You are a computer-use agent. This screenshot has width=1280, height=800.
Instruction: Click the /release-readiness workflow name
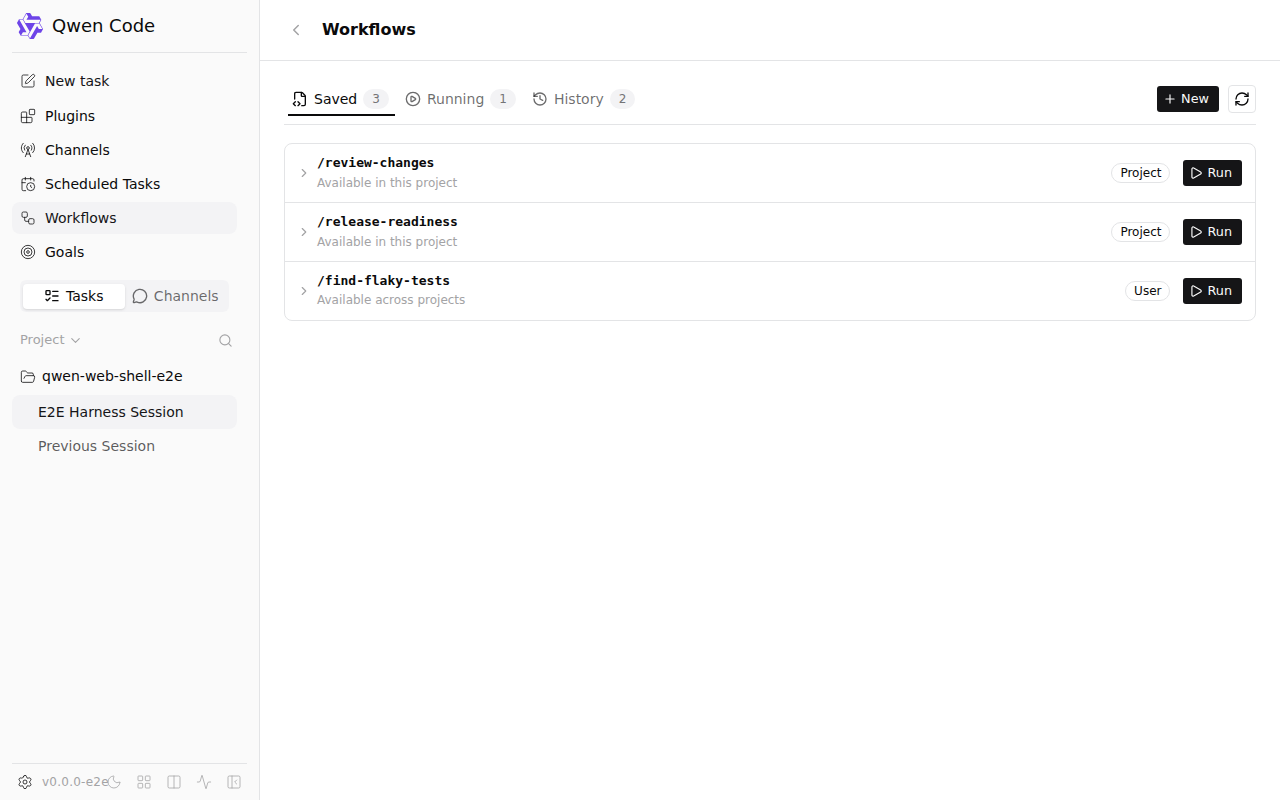(387, 222)
